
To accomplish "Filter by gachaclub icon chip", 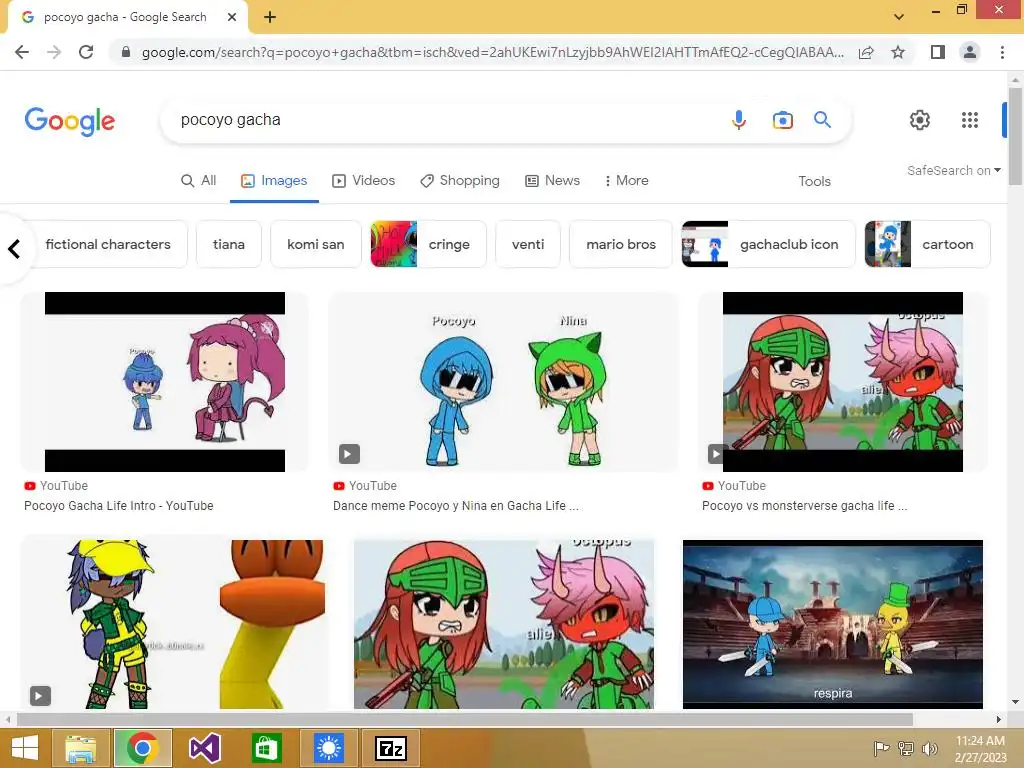I will 768,244.
